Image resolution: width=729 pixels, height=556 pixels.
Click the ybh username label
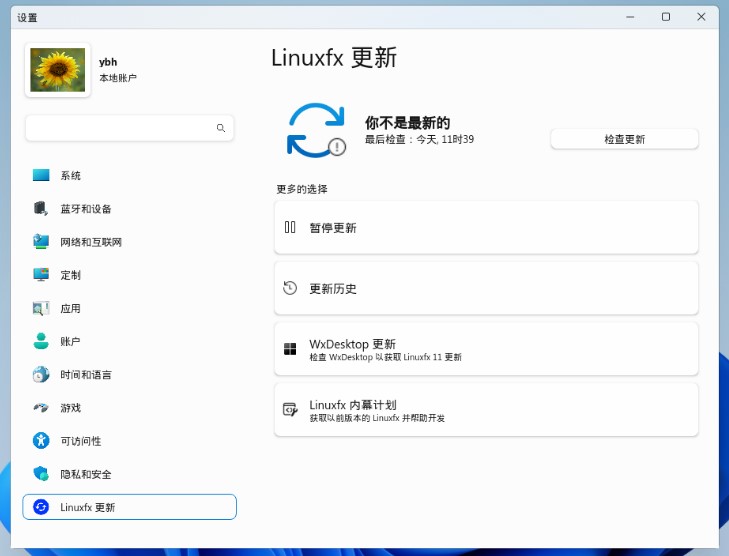click(x=108, y=62)
